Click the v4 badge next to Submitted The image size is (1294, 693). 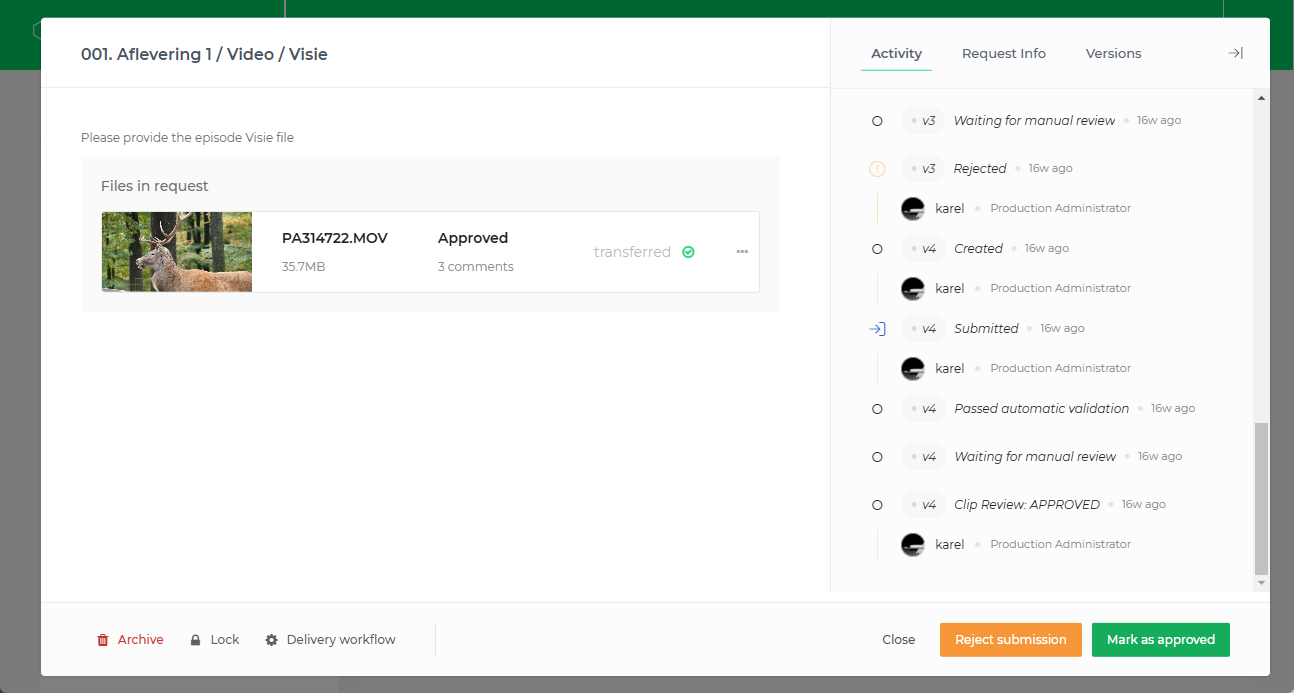click(923, 328)
